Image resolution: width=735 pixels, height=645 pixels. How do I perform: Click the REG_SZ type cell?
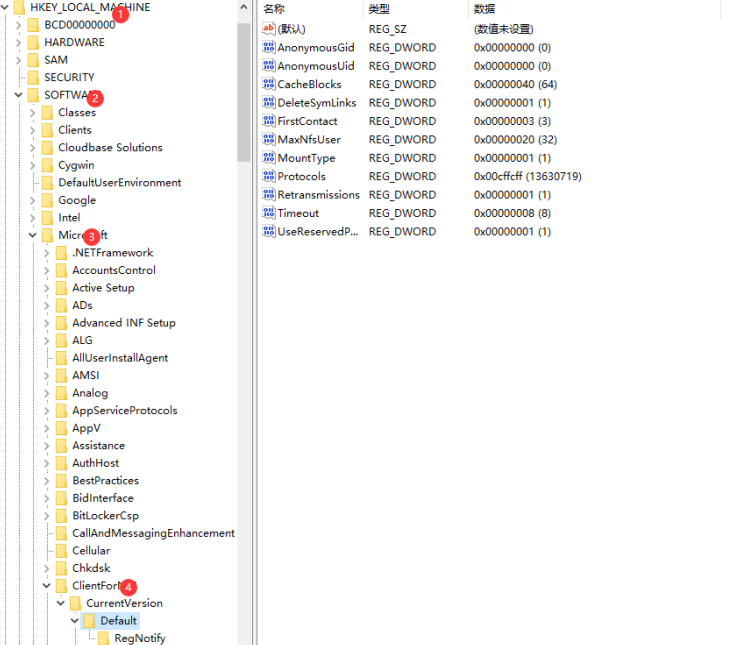pyautogui.click(x=387, y=29)
